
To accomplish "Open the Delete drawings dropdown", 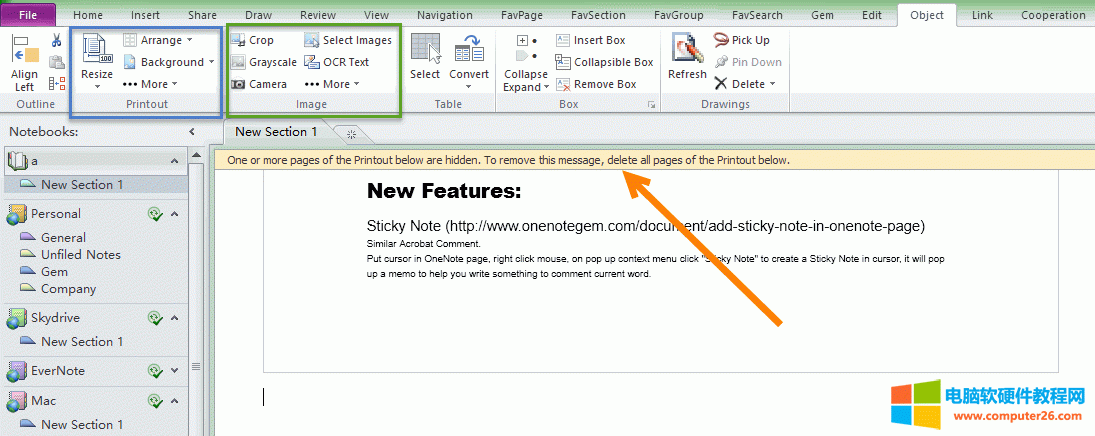I will click(x=745, y=84).
